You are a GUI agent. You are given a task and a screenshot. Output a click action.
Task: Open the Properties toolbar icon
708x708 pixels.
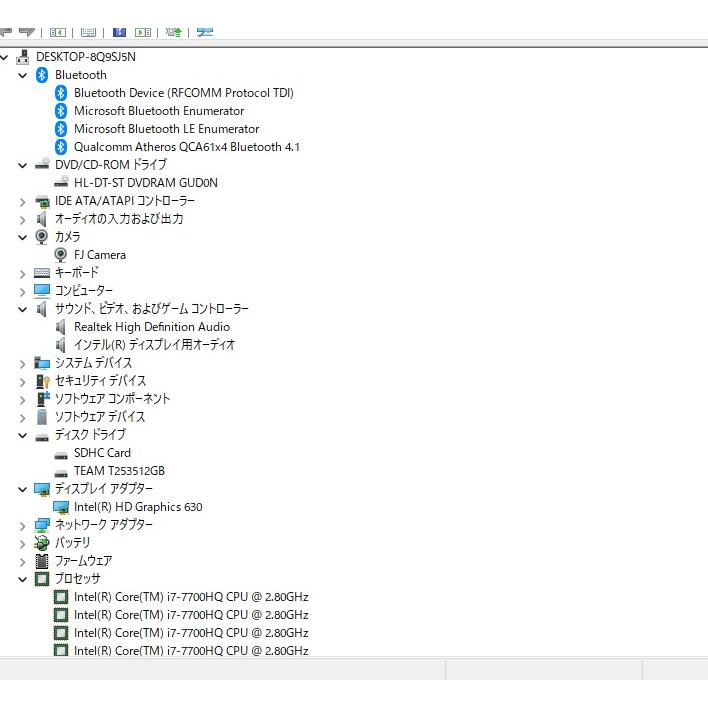(x=88, y=32)
